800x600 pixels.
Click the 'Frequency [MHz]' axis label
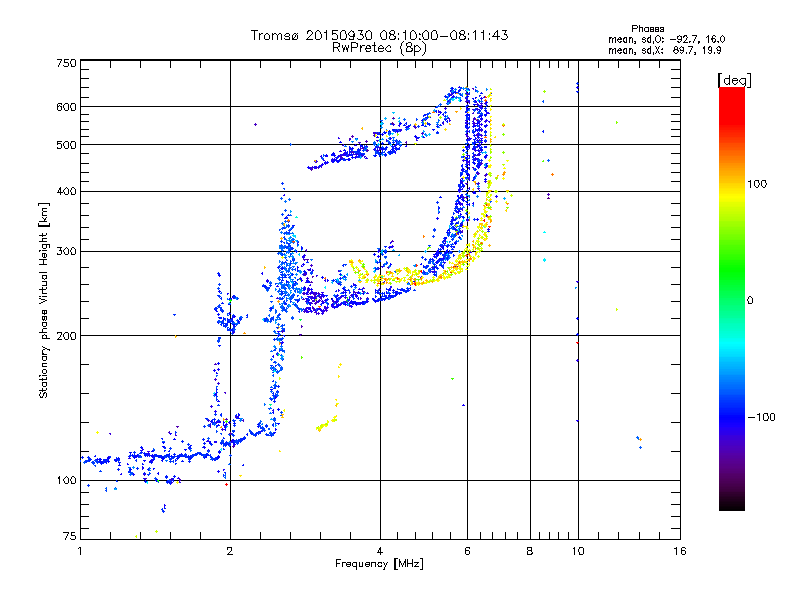379,564
